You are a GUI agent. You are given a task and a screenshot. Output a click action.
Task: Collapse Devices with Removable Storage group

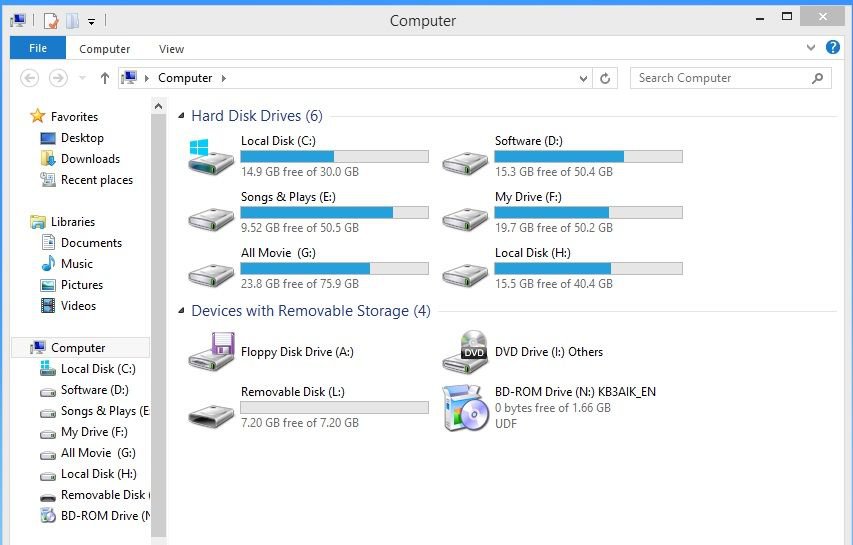[x=181, y=311]
